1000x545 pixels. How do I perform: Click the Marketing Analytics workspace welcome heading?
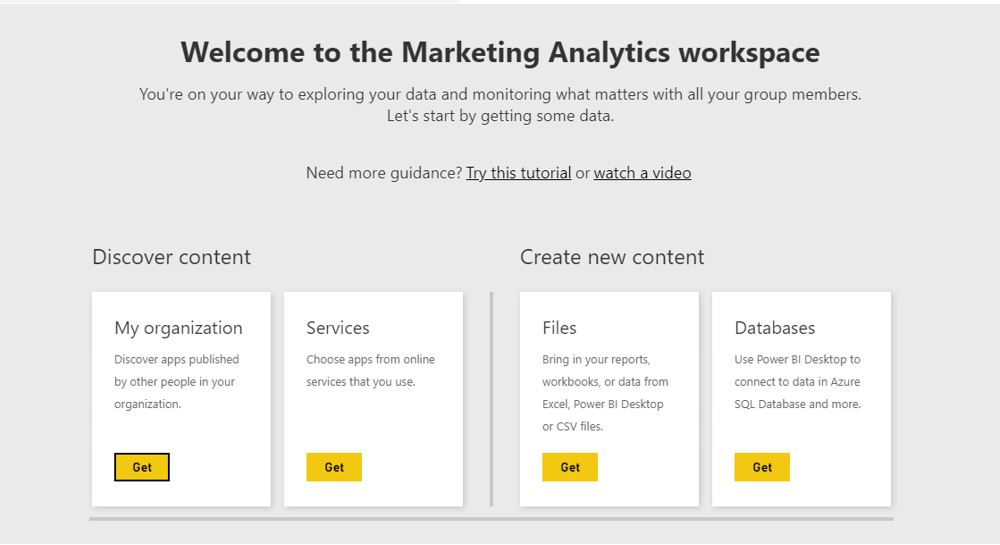tap(500, 52)
